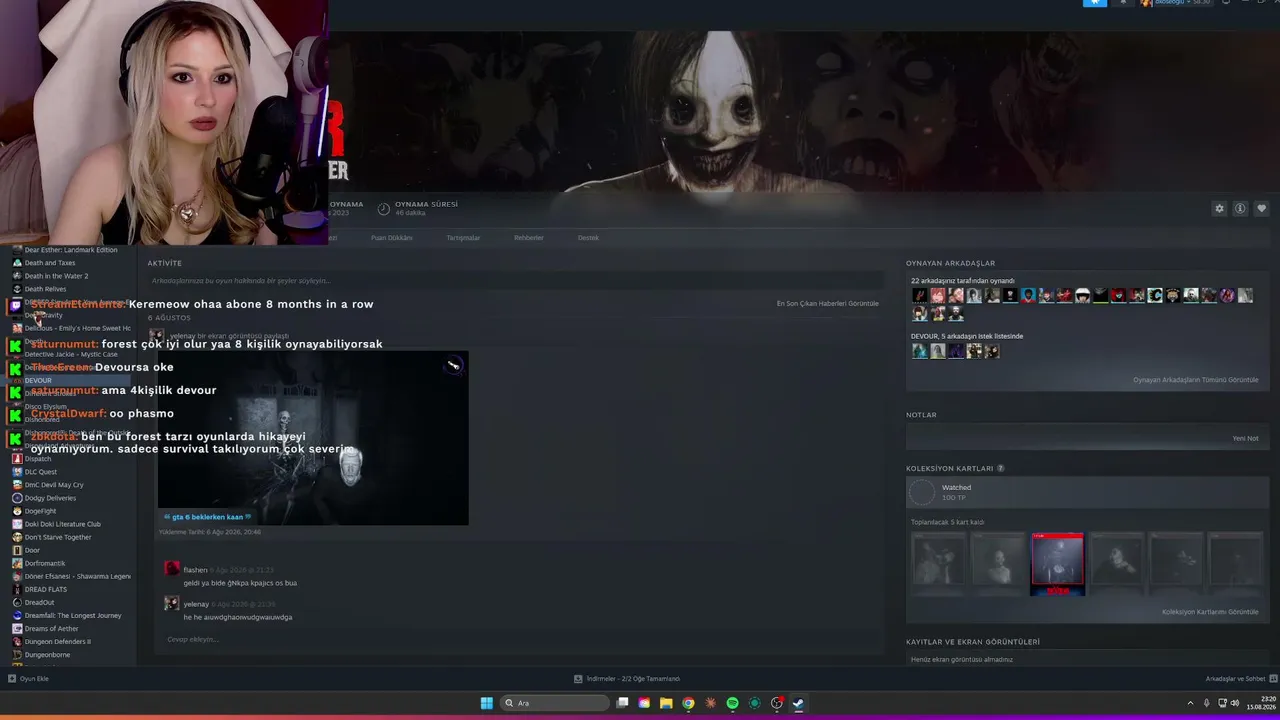Open the downloads status bar
1280x720 pixels.
(x=627, y=679)
